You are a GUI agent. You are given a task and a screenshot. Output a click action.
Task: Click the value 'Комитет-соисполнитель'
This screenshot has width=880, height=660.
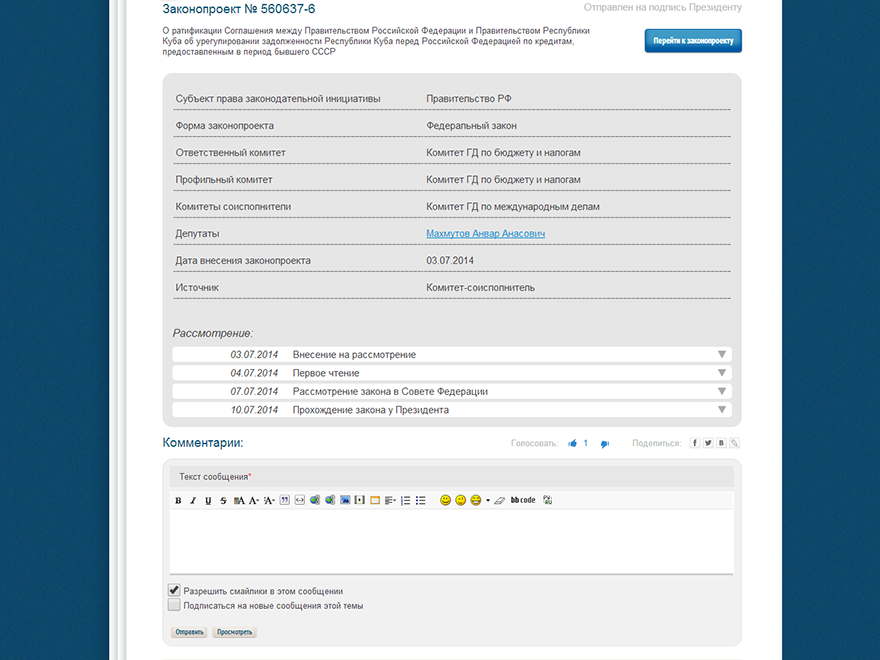click(x=480, y=287)
